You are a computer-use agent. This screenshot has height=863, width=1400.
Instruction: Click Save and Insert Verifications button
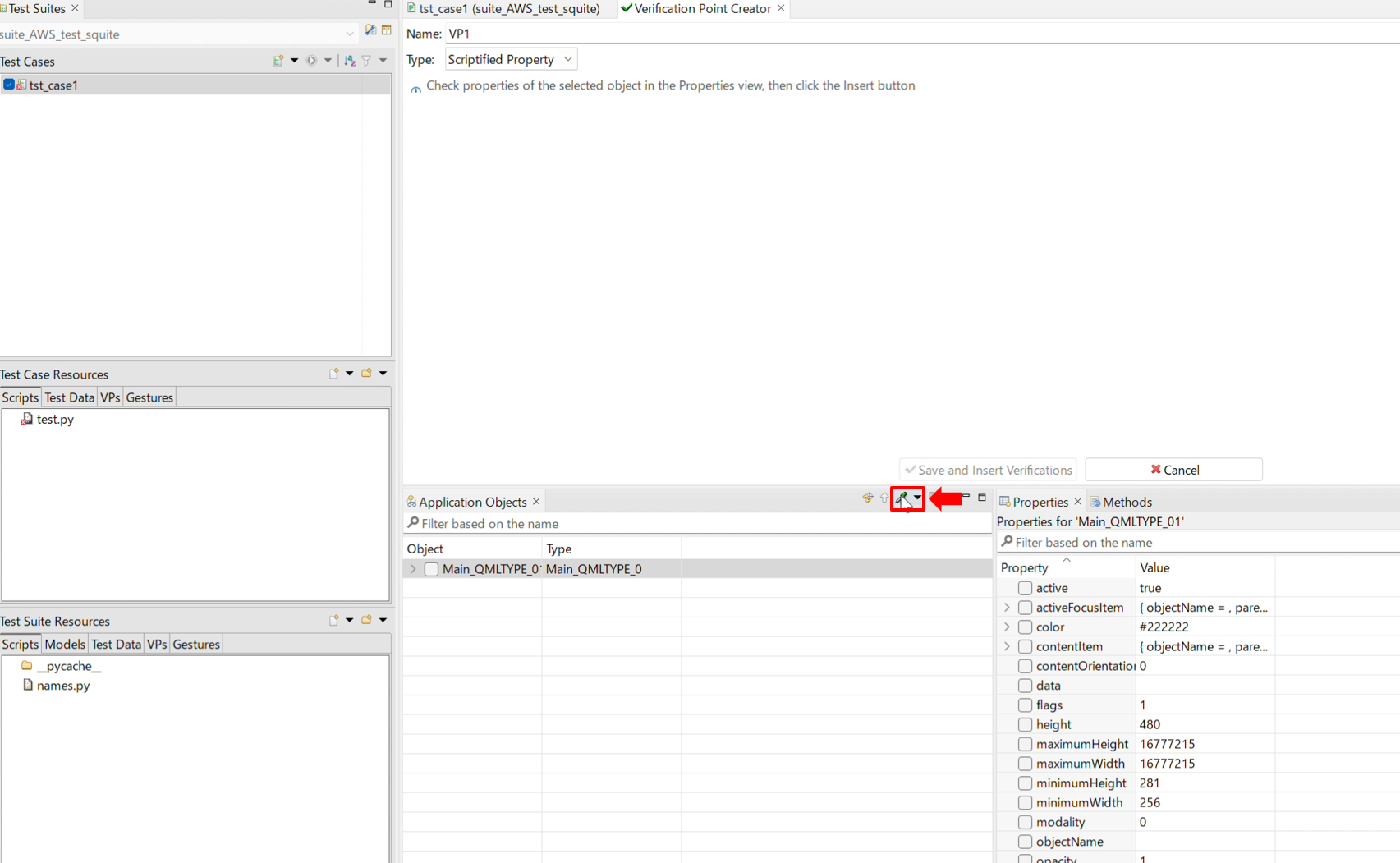[988, 470]
